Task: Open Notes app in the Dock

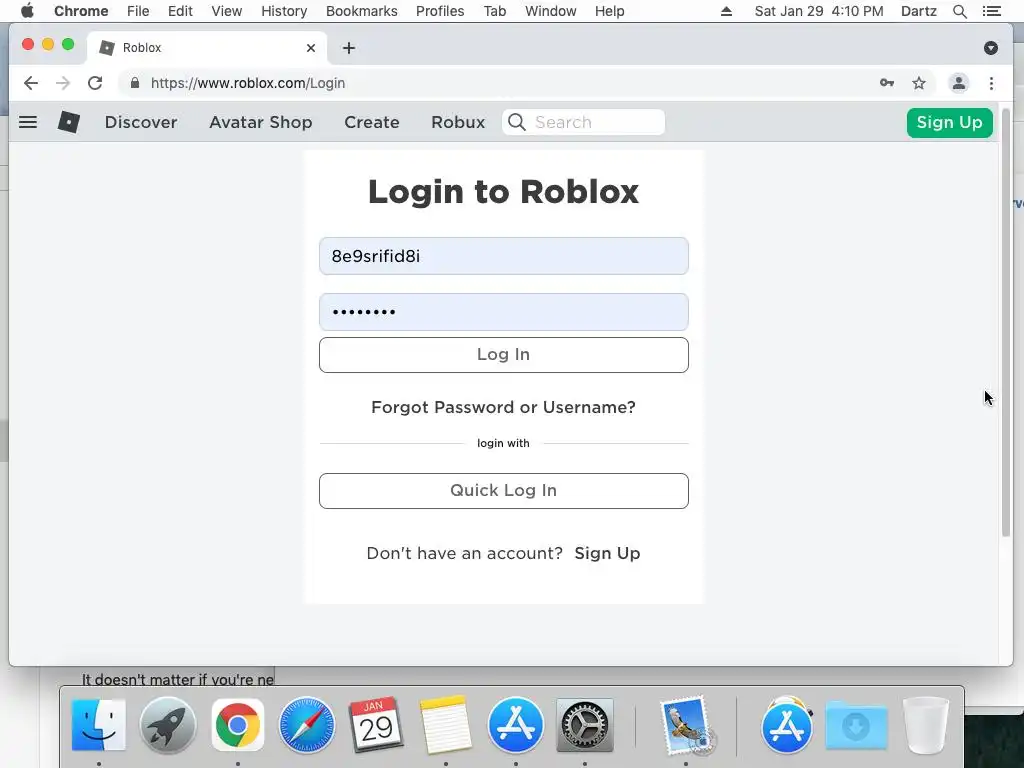Action: coord(445,725)
